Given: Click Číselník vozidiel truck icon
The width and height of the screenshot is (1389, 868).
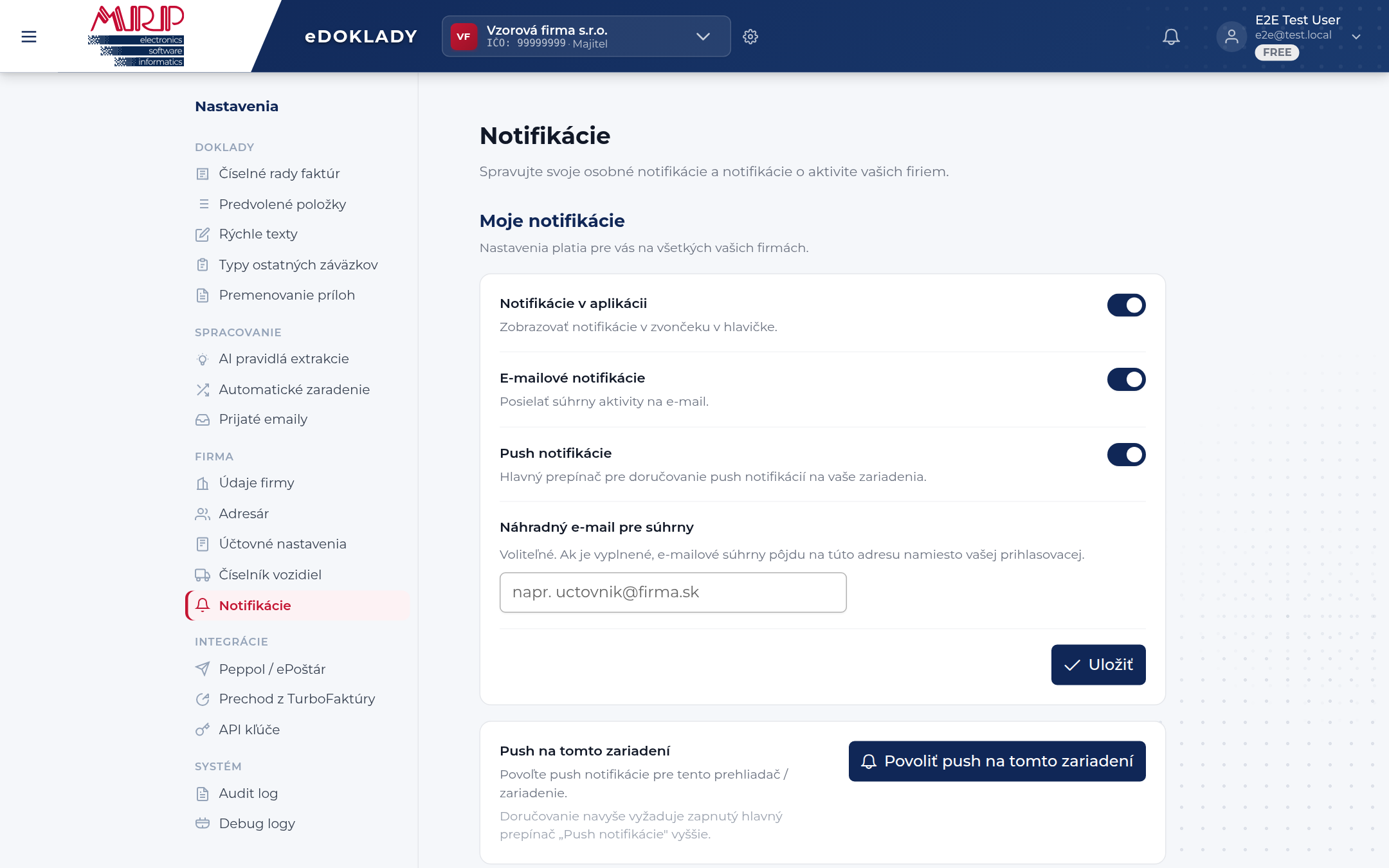Looking at the screenshot, I should tap(203, 575).
